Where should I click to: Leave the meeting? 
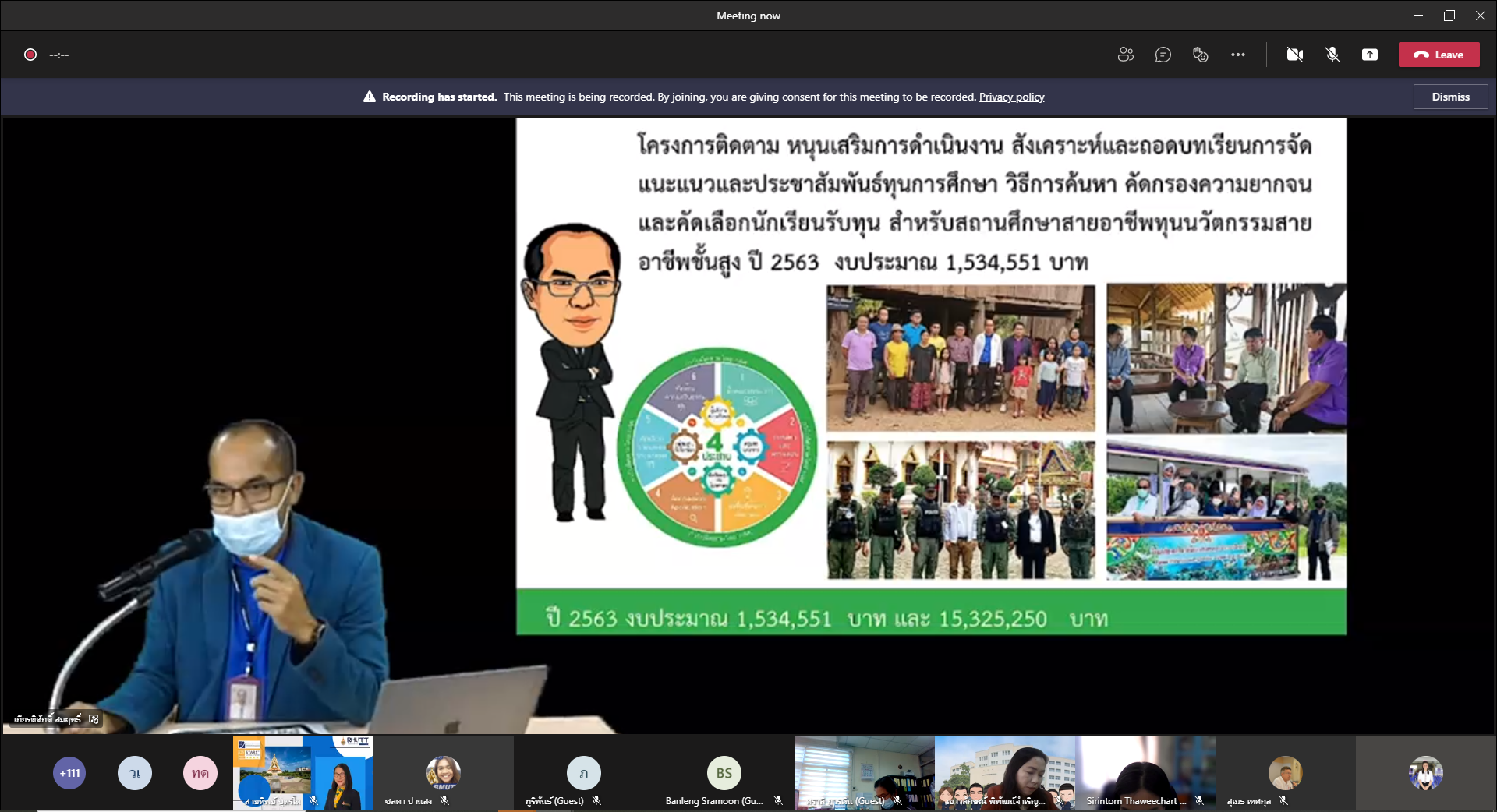pos(1439,55)
